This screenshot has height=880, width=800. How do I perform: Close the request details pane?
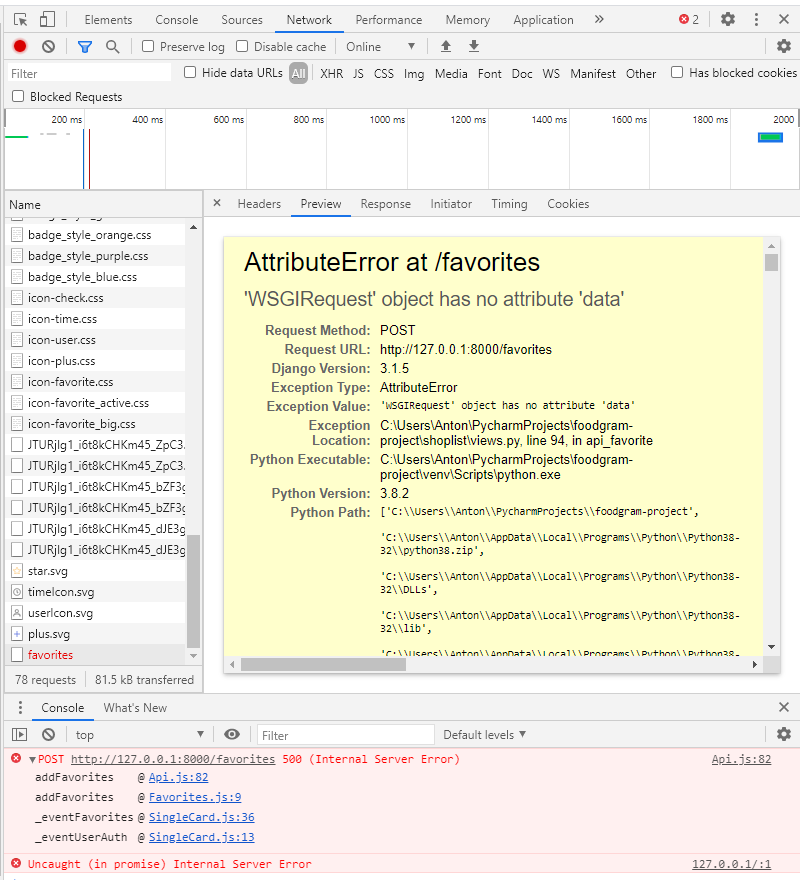tap(217, 203)
